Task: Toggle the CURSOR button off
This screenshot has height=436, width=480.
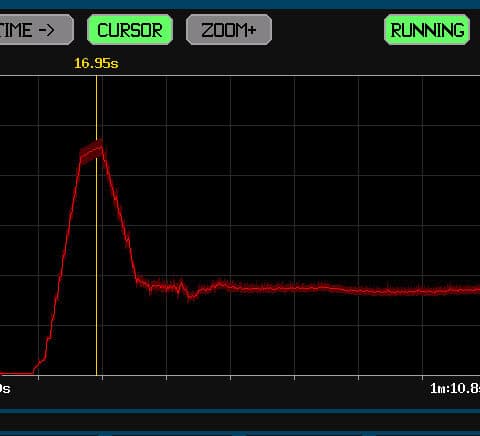Action: pyautogui.click(x=130, y=30)
